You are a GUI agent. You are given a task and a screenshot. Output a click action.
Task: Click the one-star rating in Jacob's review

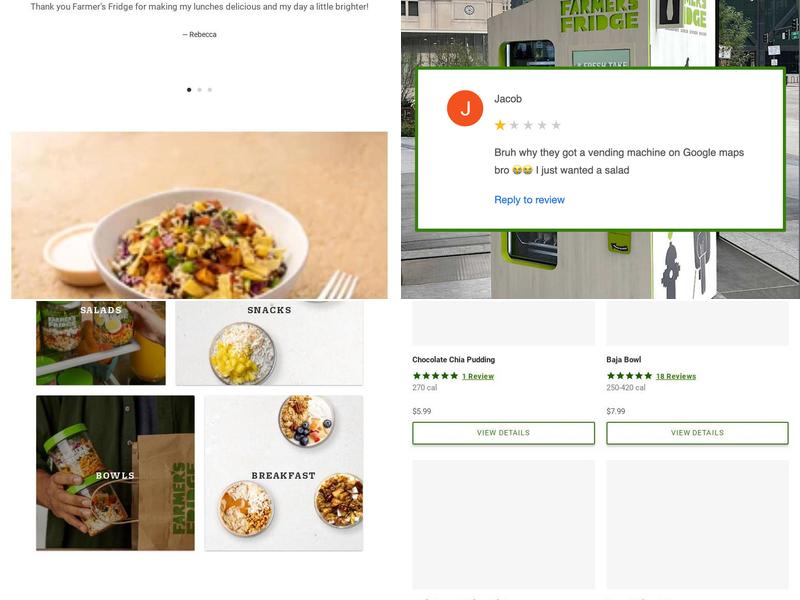click(528, 125)
